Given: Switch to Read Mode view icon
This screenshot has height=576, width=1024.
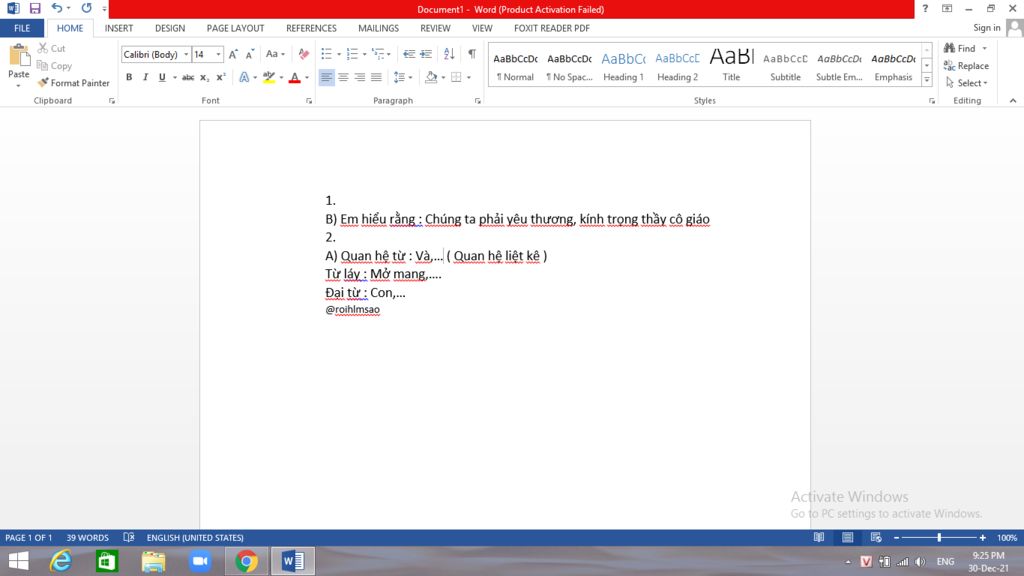Looking at the screenshot, I should 819,537.
